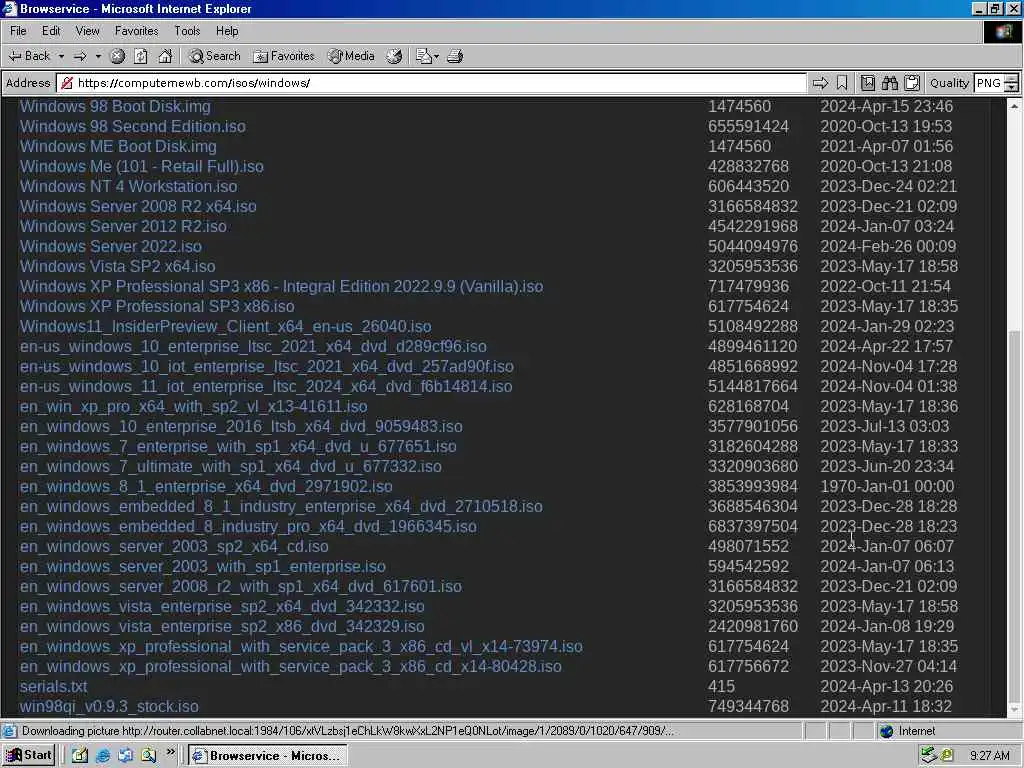Viewport: 1024px width, 768px height.
Task: Open the File menu
Action: point(18,31)
